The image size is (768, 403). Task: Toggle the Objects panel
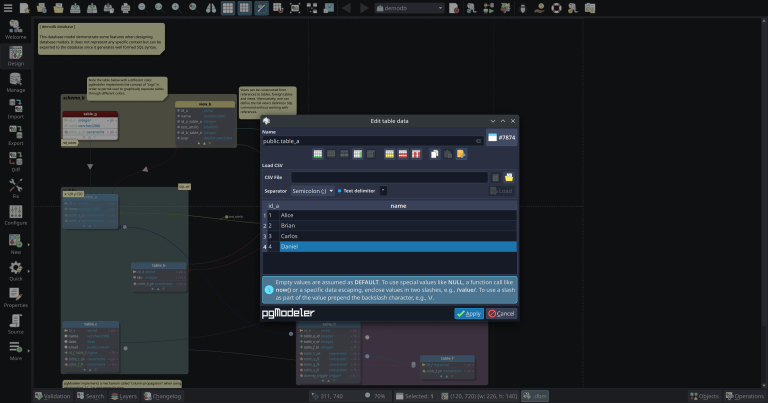(x=705, y=396)
